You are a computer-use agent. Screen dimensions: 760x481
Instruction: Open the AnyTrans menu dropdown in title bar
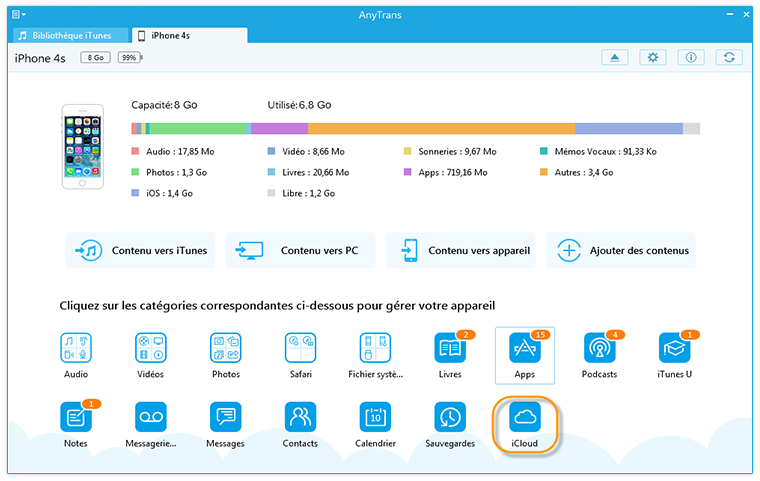(18, 15)
